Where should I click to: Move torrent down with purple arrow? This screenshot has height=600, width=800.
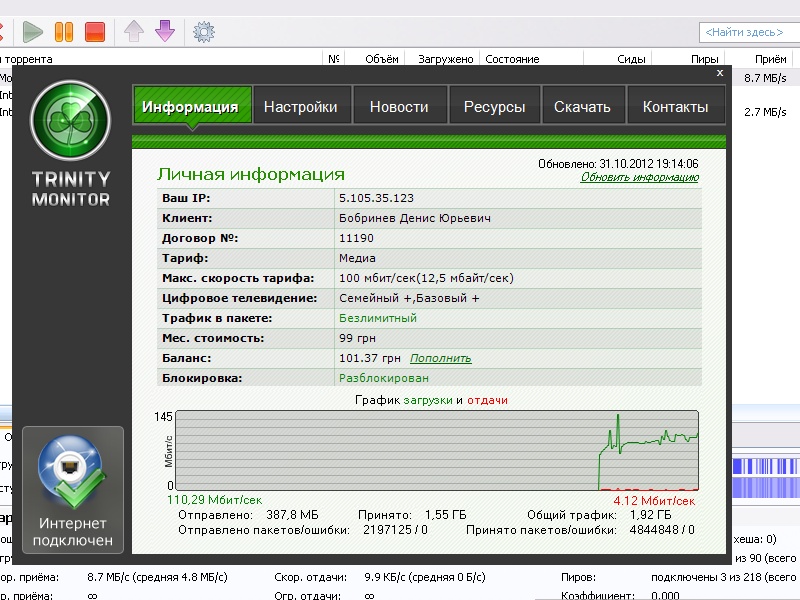165,31
